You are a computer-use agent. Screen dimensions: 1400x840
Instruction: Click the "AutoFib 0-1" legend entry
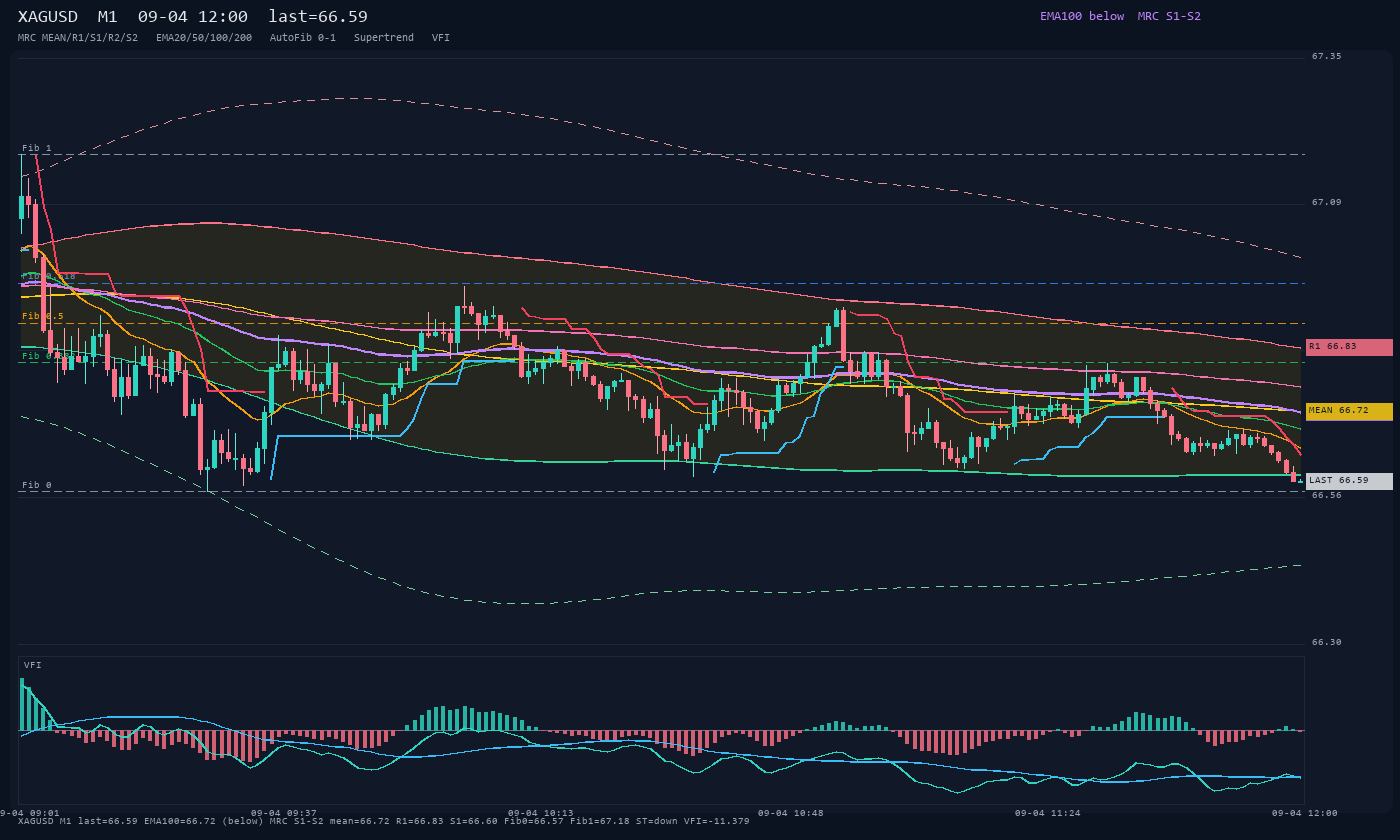point(303,38)
